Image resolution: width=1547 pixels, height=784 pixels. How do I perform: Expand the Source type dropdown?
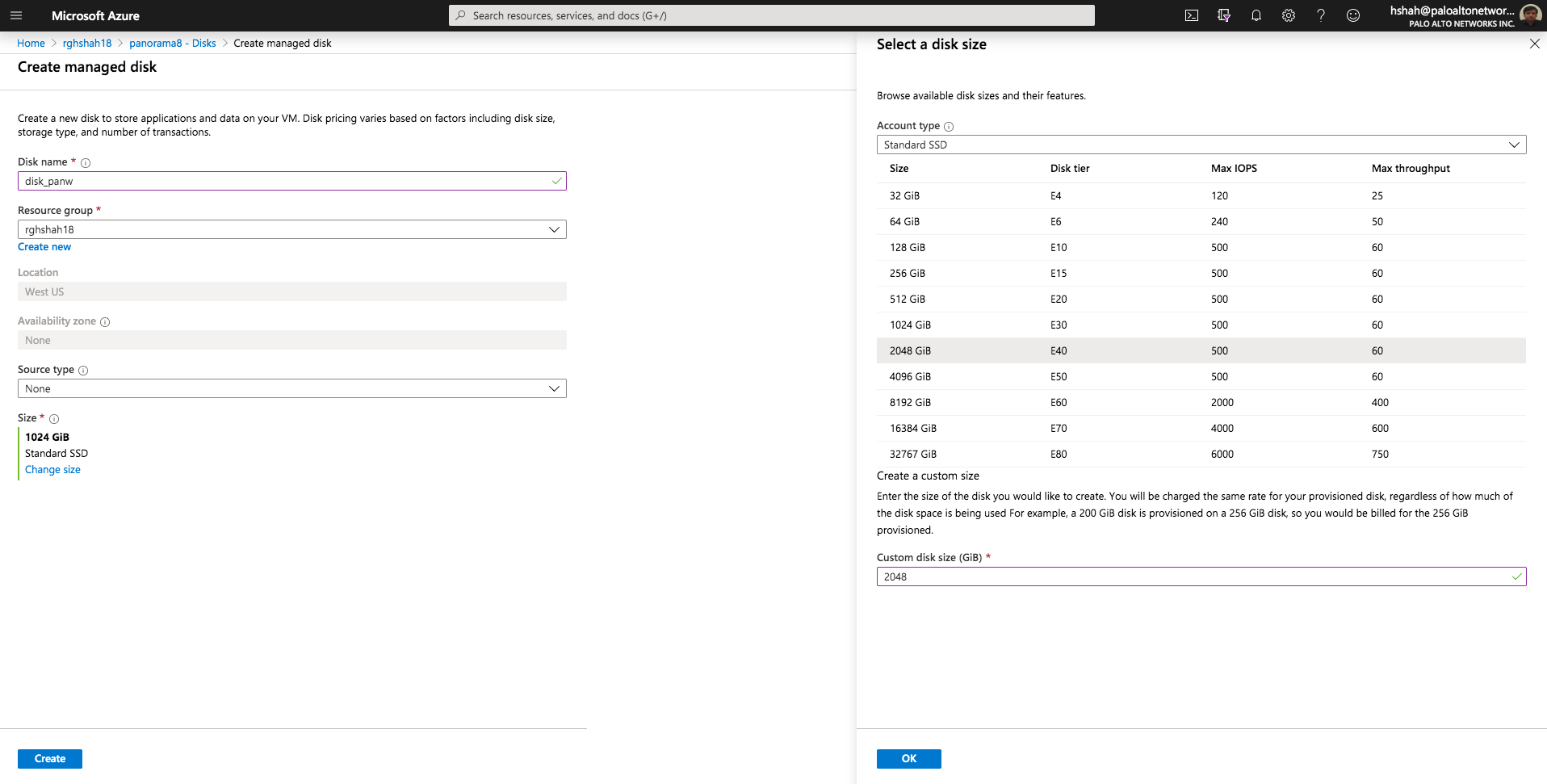(x=291, y=388)
